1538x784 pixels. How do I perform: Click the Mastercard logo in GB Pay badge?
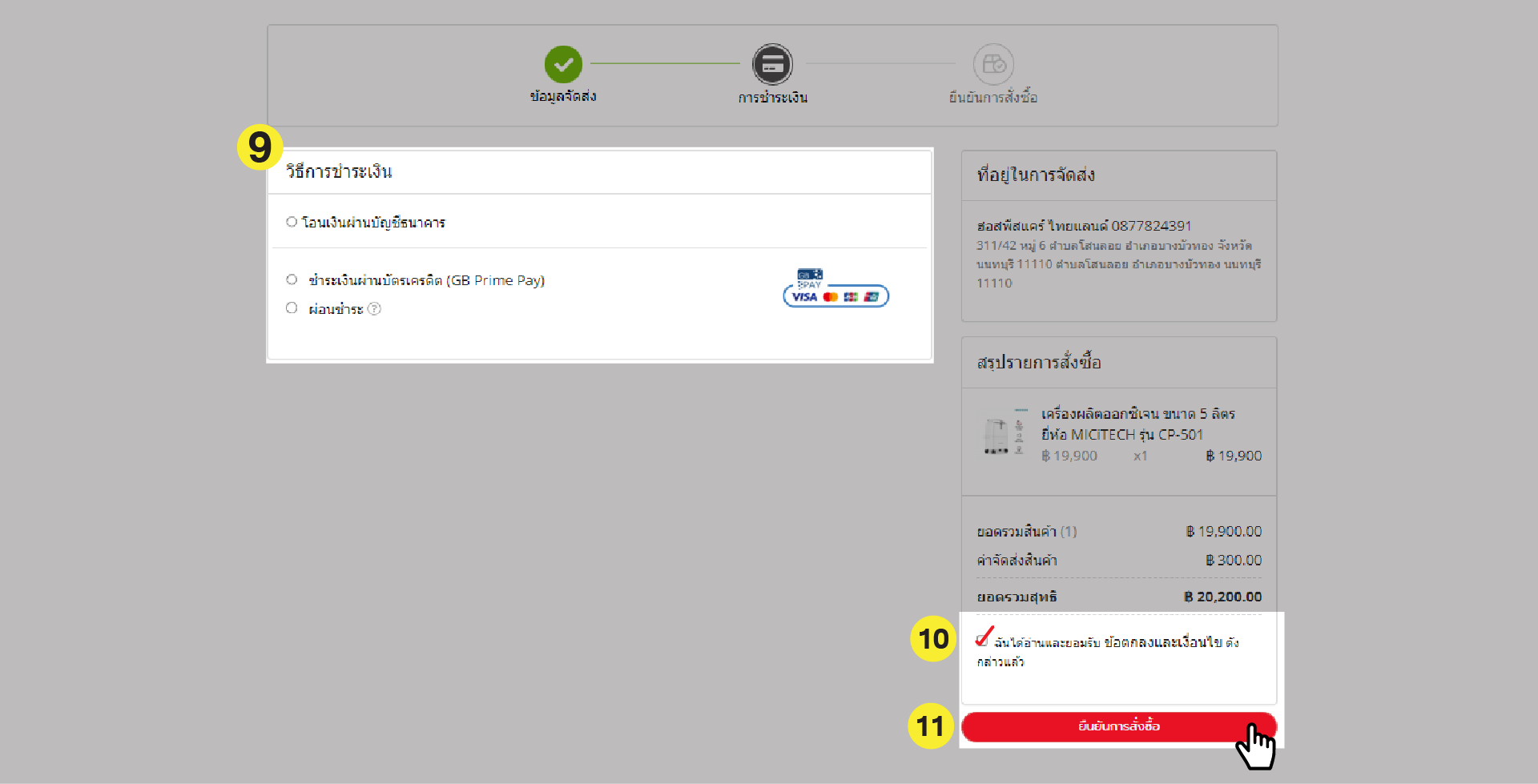[x=831, y=297]
